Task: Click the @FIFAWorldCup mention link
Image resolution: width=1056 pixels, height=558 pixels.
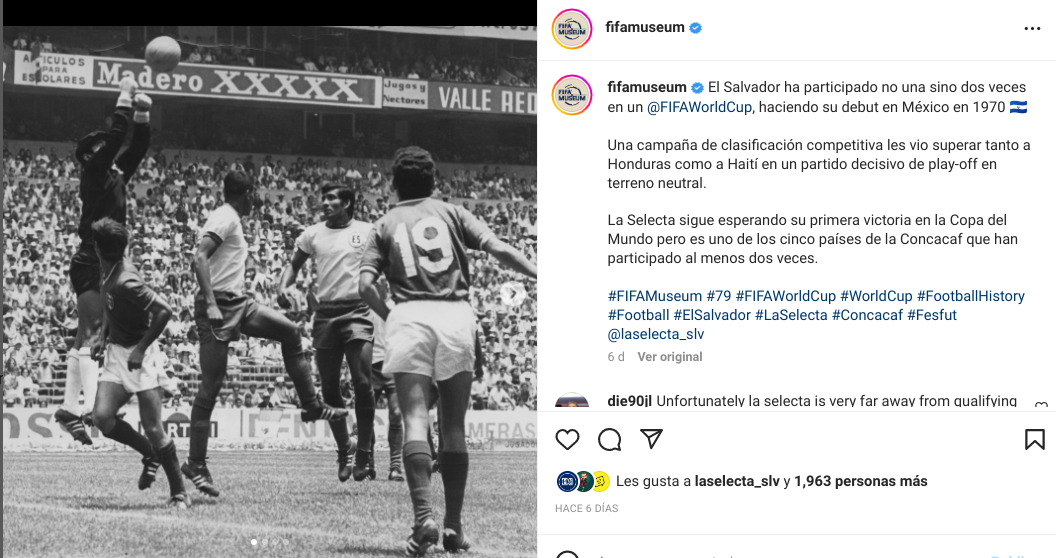Action: coord(699,107)
